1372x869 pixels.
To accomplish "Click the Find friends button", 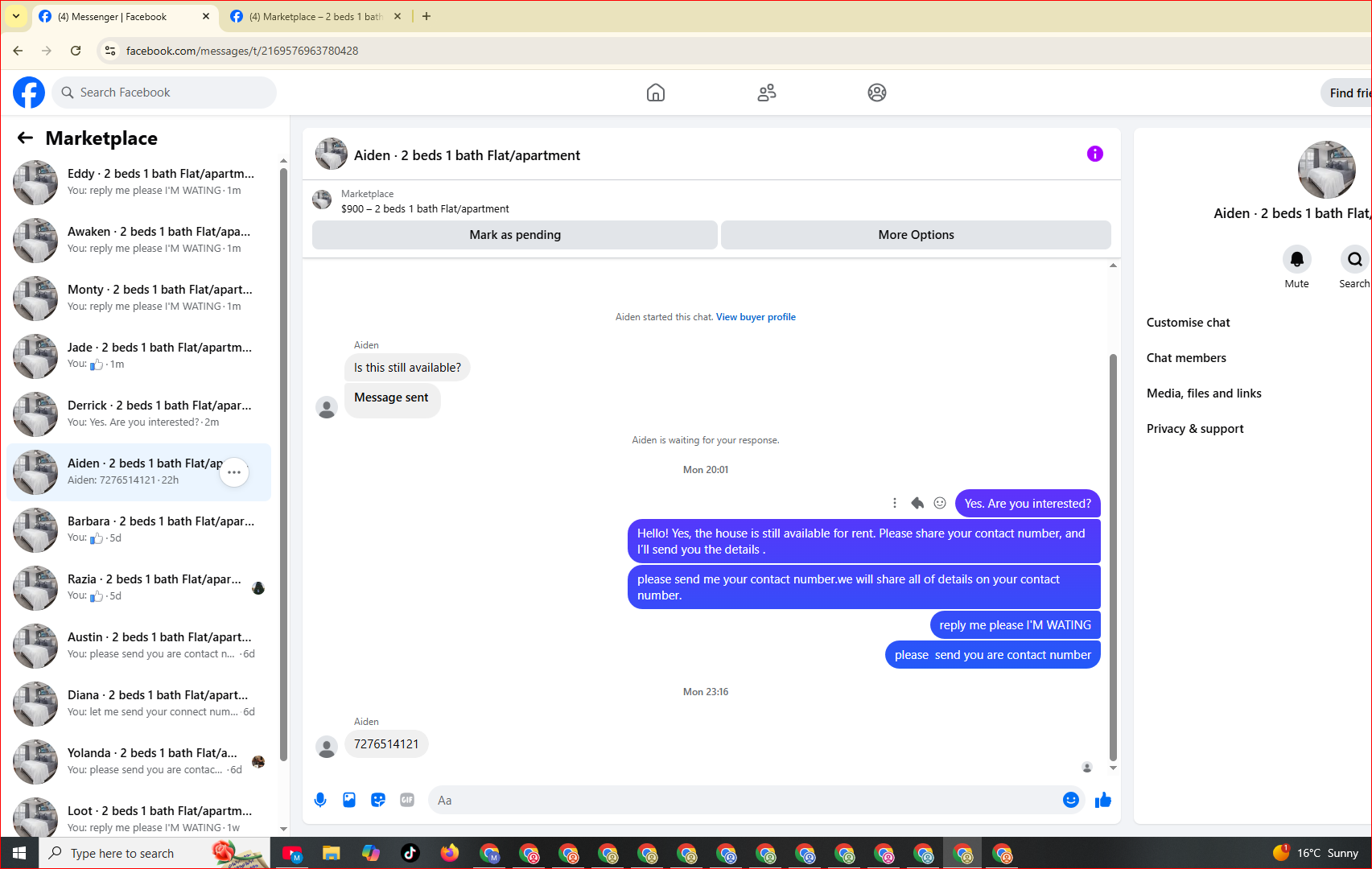I will tap(1346, 93).
